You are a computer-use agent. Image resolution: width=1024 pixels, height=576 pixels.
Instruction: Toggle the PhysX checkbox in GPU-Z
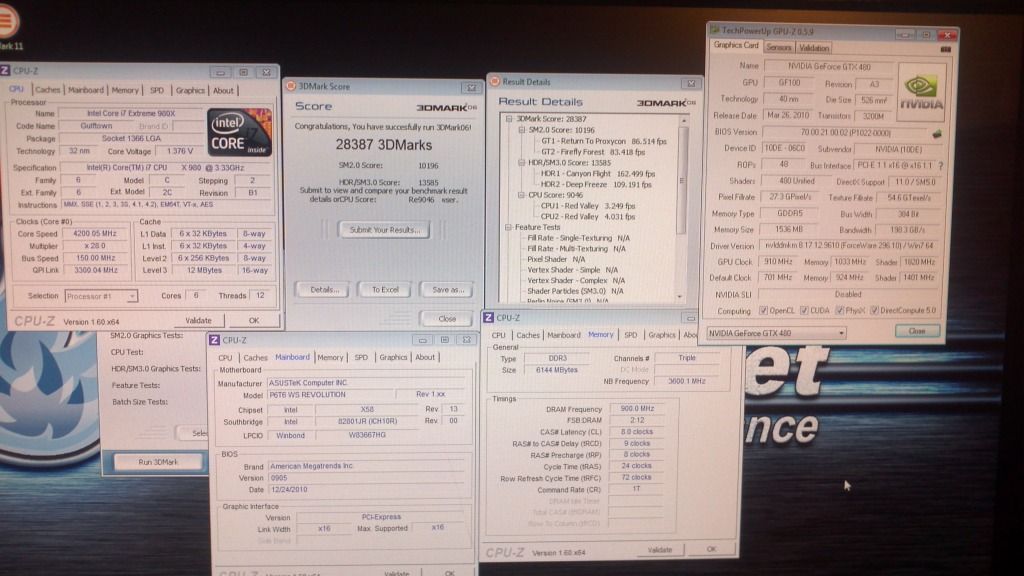[x=840, y=311]
